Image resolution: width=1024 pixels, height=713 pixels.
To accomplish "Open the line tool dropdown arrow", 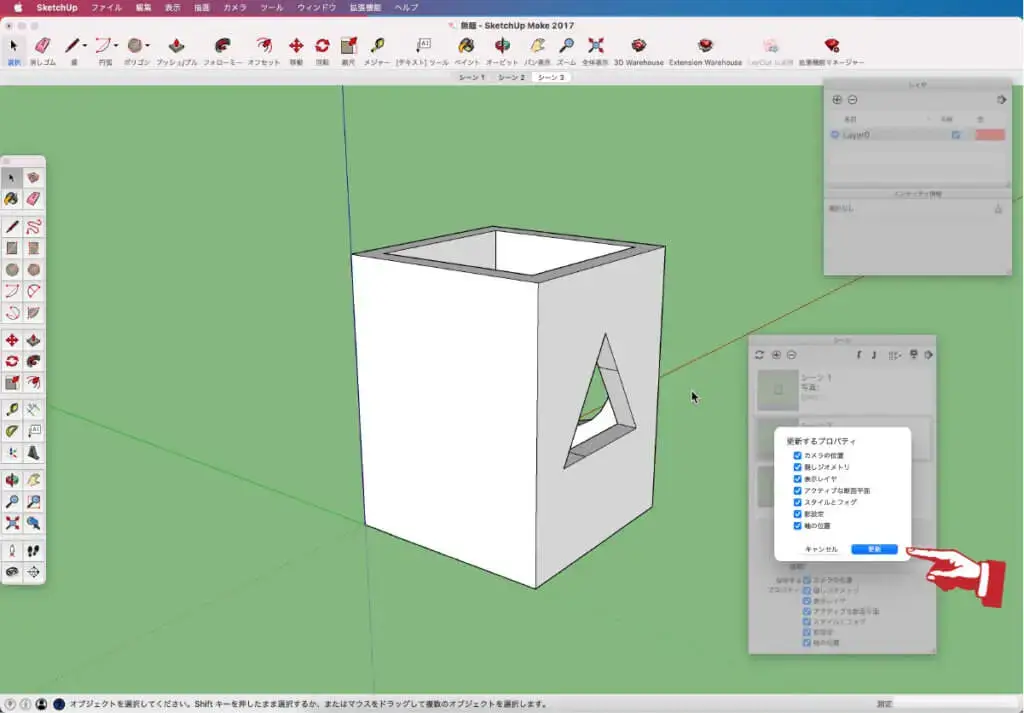I will [x=85, y=45].
